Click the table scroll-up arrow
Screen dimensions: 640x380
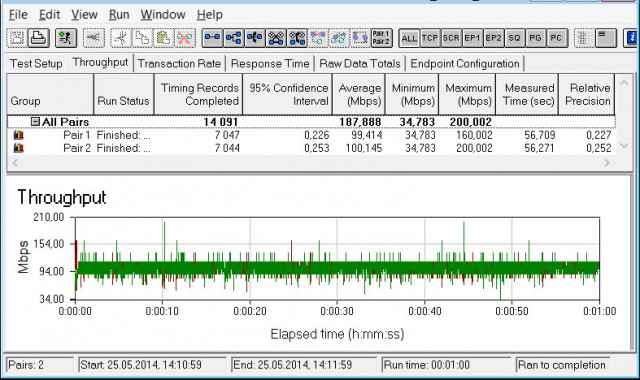tap(624, 83)
